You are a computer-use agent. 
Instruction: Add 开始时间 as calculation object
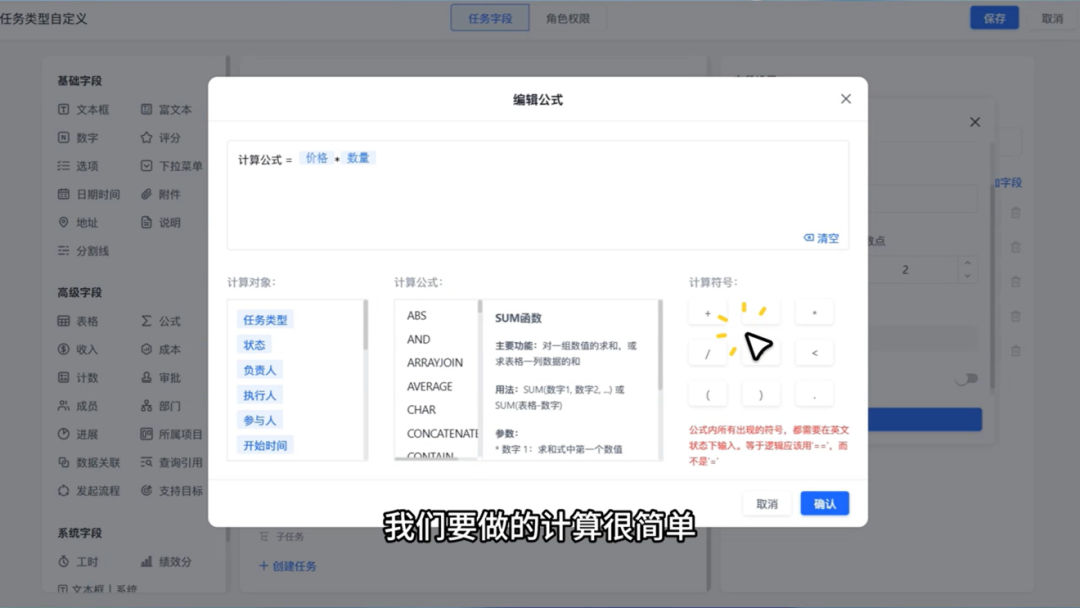pyautogui.click(x=265, y=445)
